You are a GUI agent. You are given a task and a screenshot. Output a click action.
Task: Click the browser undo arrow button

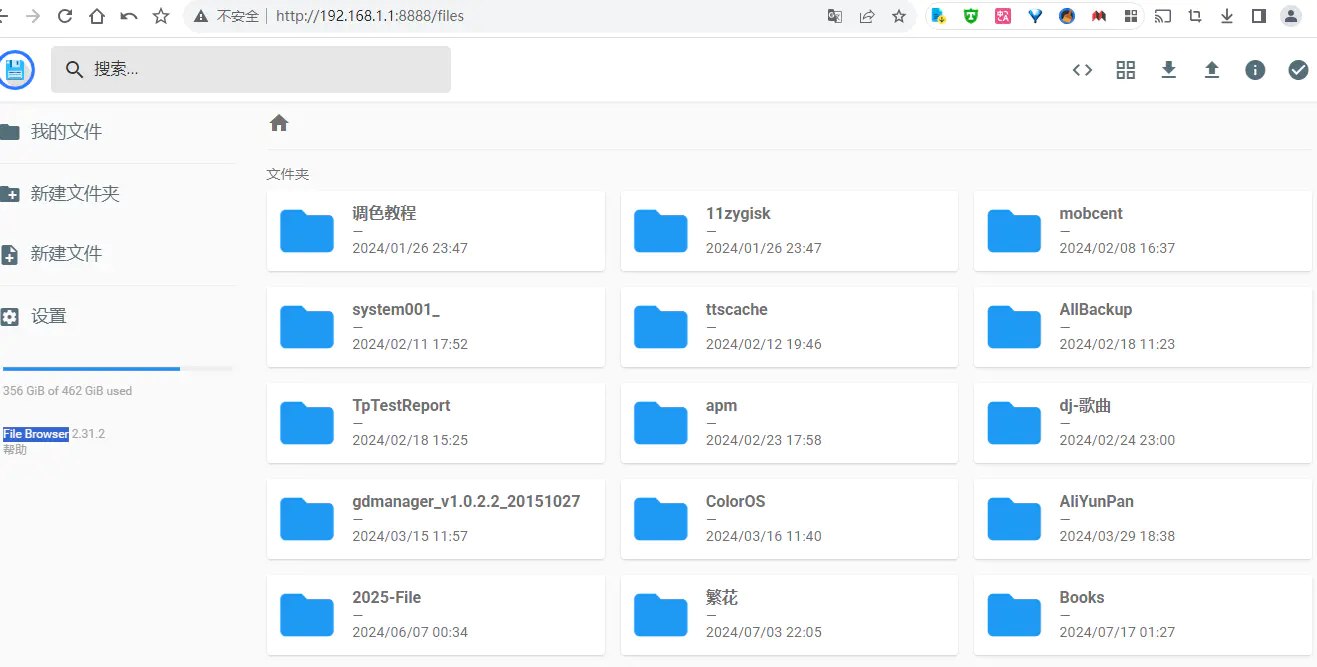tap(129, 16)
